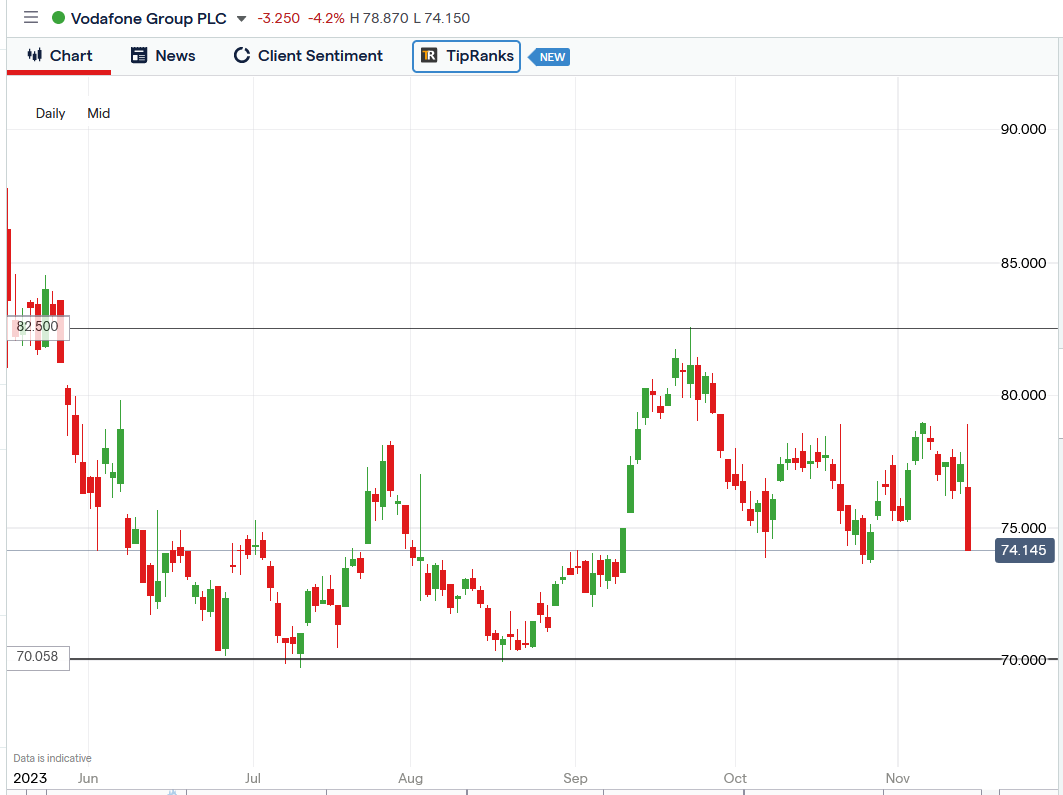Click the 80.000 price axis label

(1023, 395)
